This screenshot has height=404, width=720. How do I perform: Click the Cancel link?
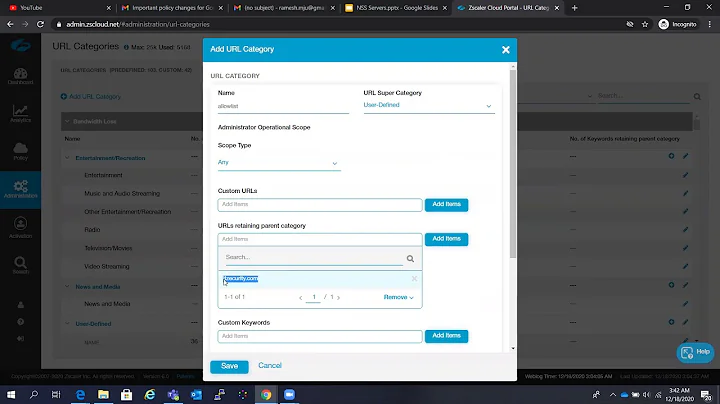click(x=270, y=365)
